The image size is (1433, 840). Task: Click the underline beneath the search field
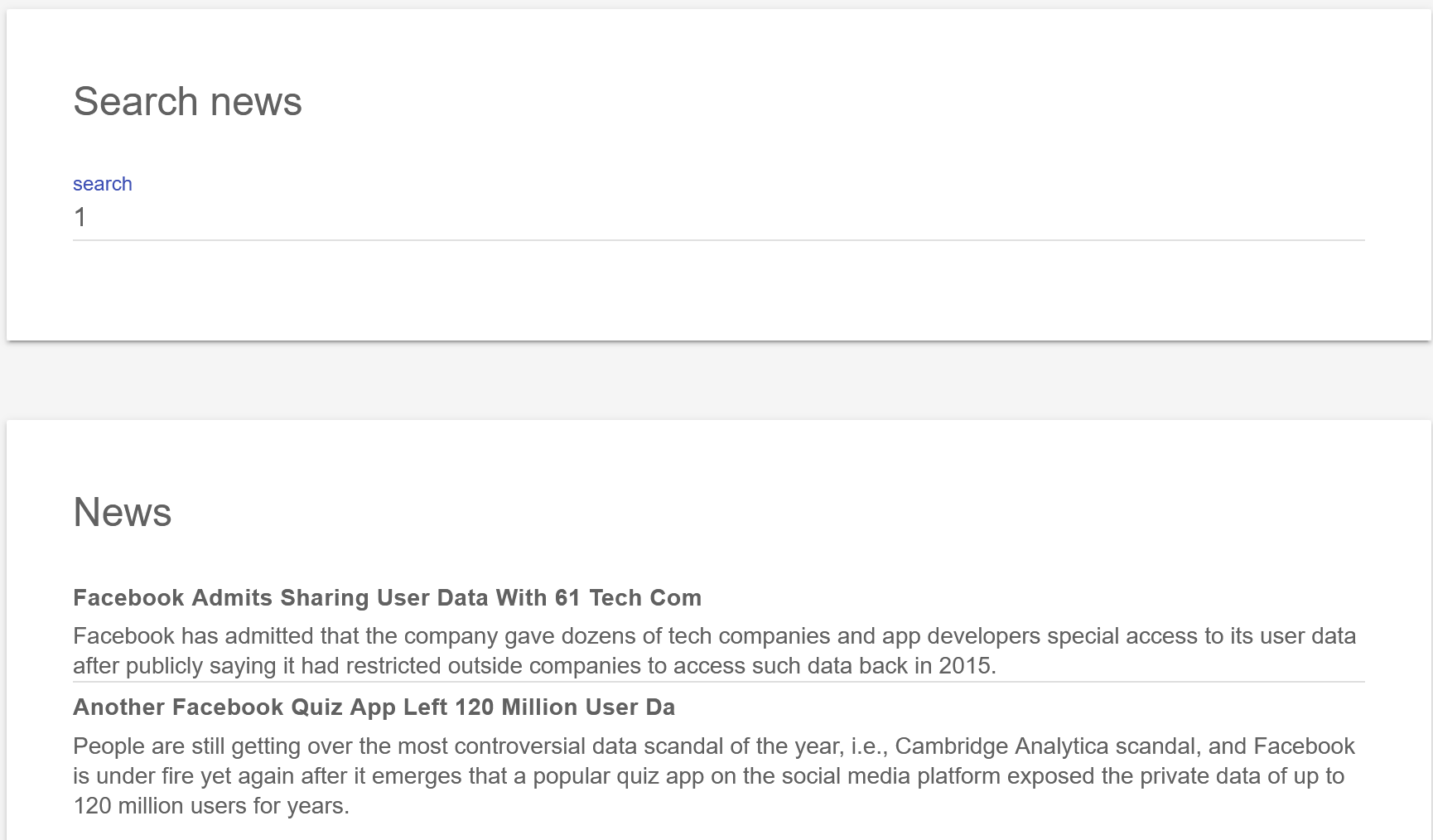click(x=717, y=240)
